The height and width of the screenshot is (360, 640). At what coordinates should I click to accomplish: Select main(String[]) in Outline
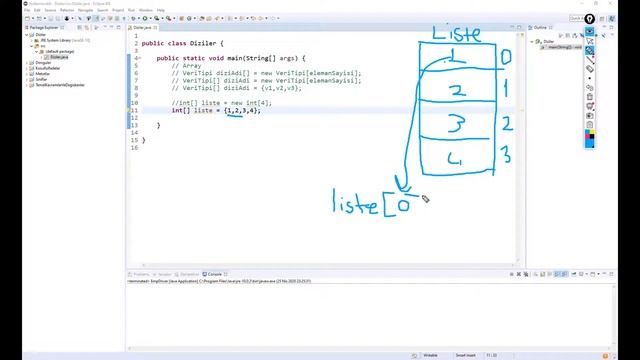coord(562,47)
